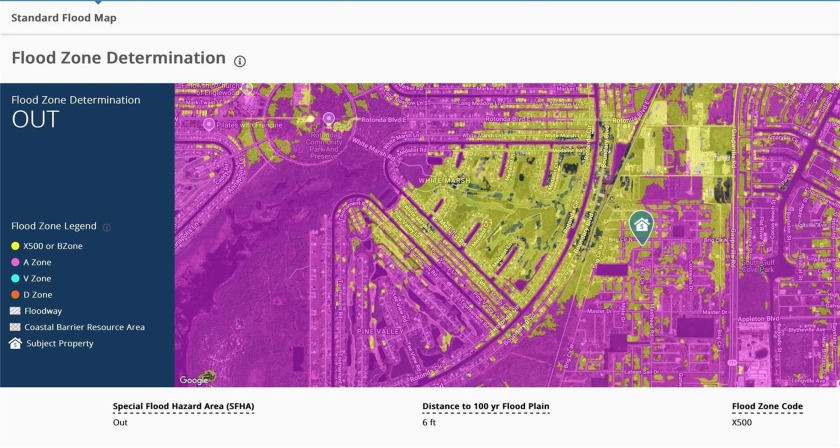Click the Subject Property house legend icon
Viewport: 840px width, 448px height.
(15, 343)
